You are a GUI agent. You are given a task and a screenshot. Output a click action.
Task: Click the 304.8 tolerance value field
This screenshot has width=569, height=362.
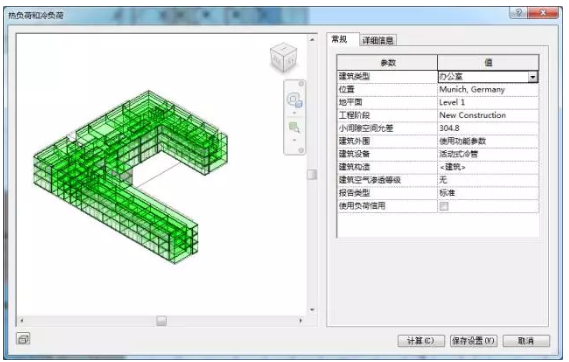pyautogui.click(x=488, y=128)
